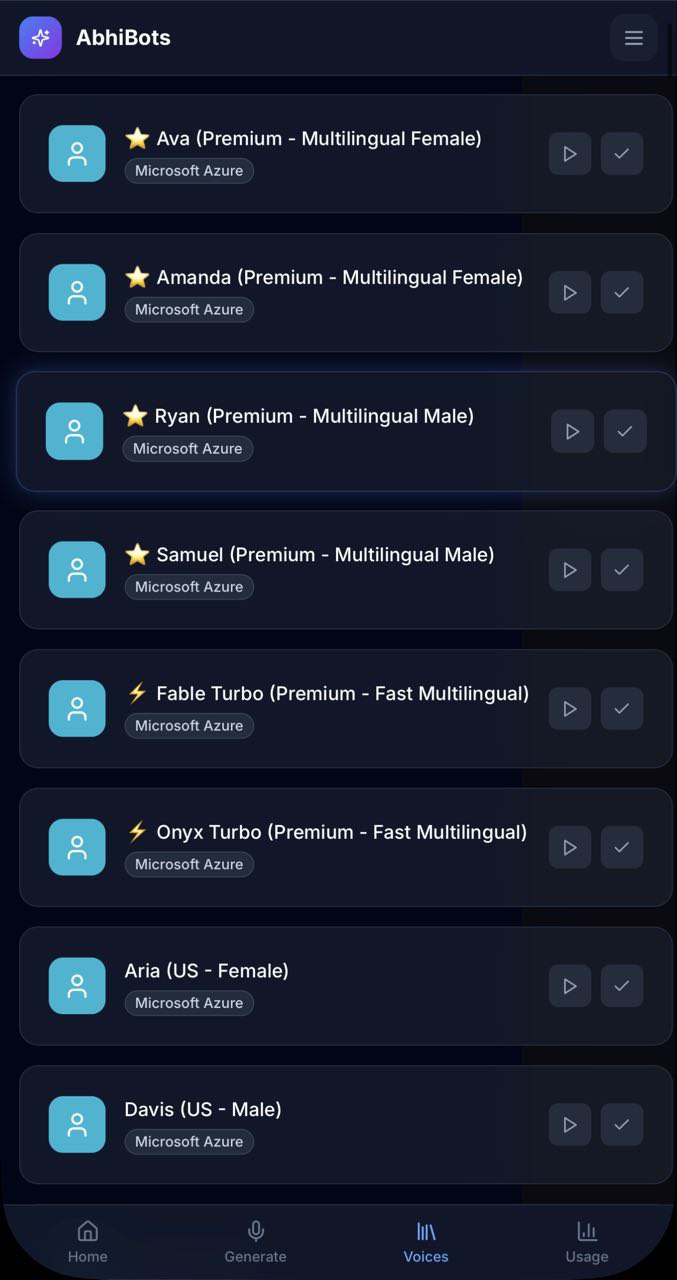Play the Aria voice sample
This screenshot has width=677, height=1280.
click(569, 986)
